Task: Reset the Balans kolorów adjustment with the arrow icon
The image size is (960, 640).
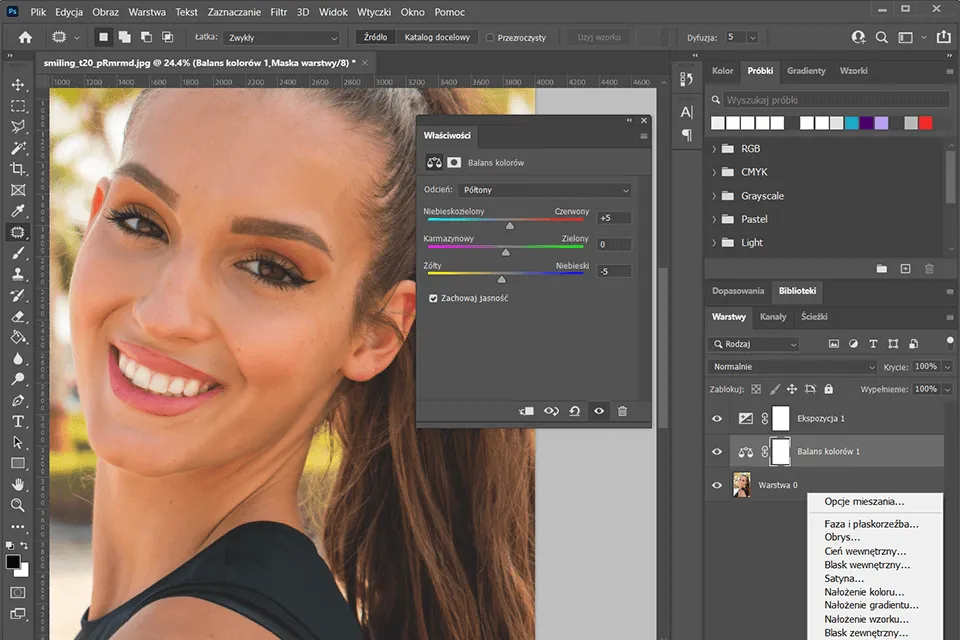Action: 575,410
